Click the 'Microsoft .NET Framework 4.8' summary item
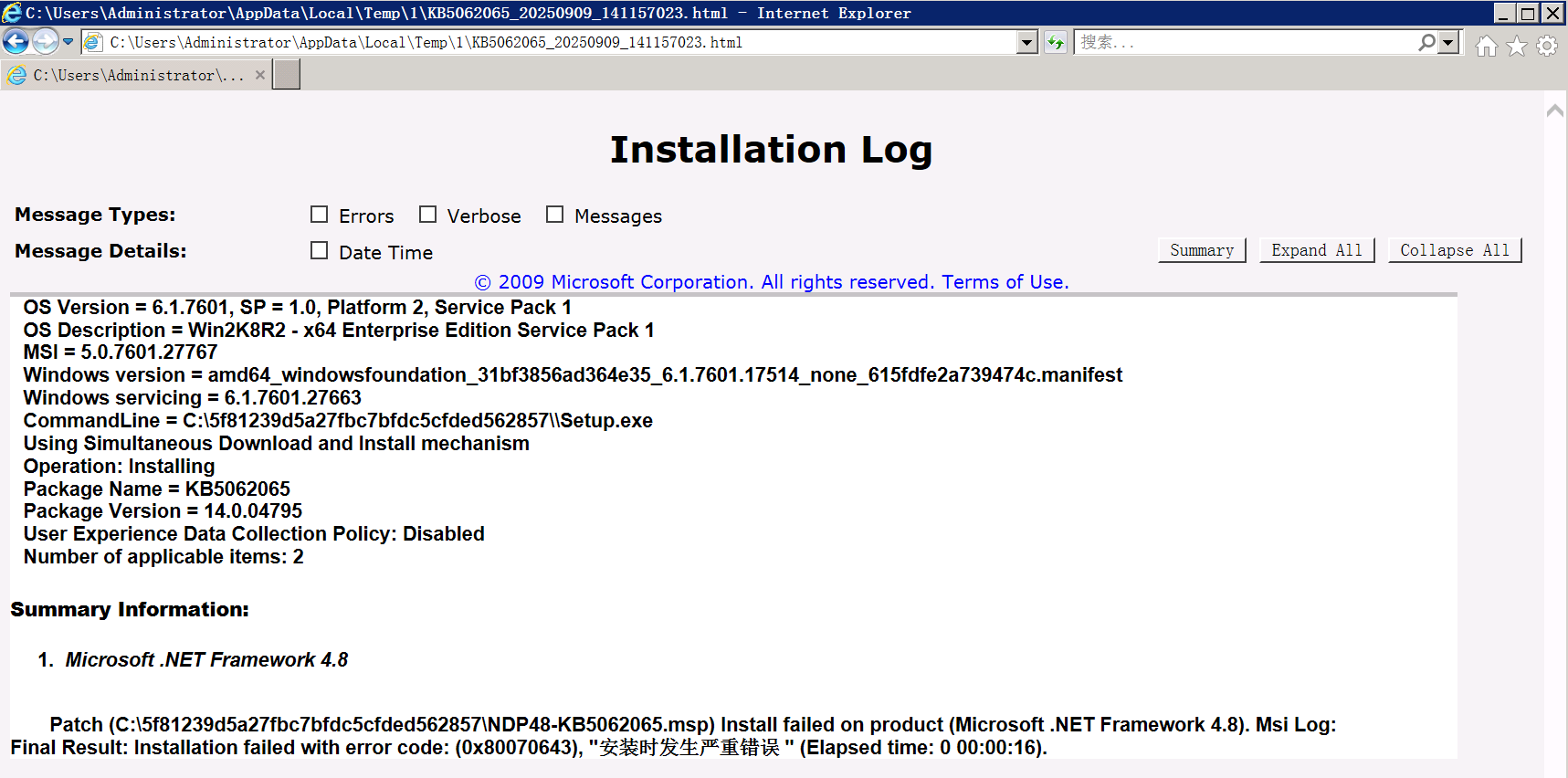This screenshot has height=778, width=1568. click(x=206, y=660)
